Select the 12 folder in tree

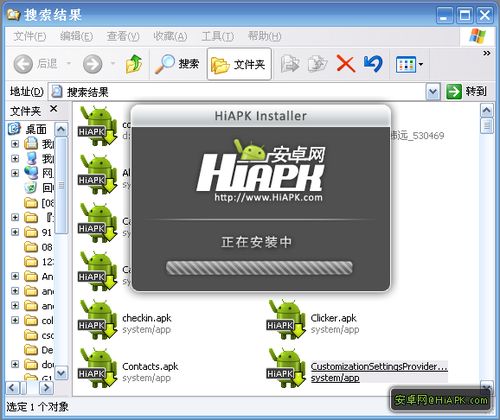click(39, 262)
